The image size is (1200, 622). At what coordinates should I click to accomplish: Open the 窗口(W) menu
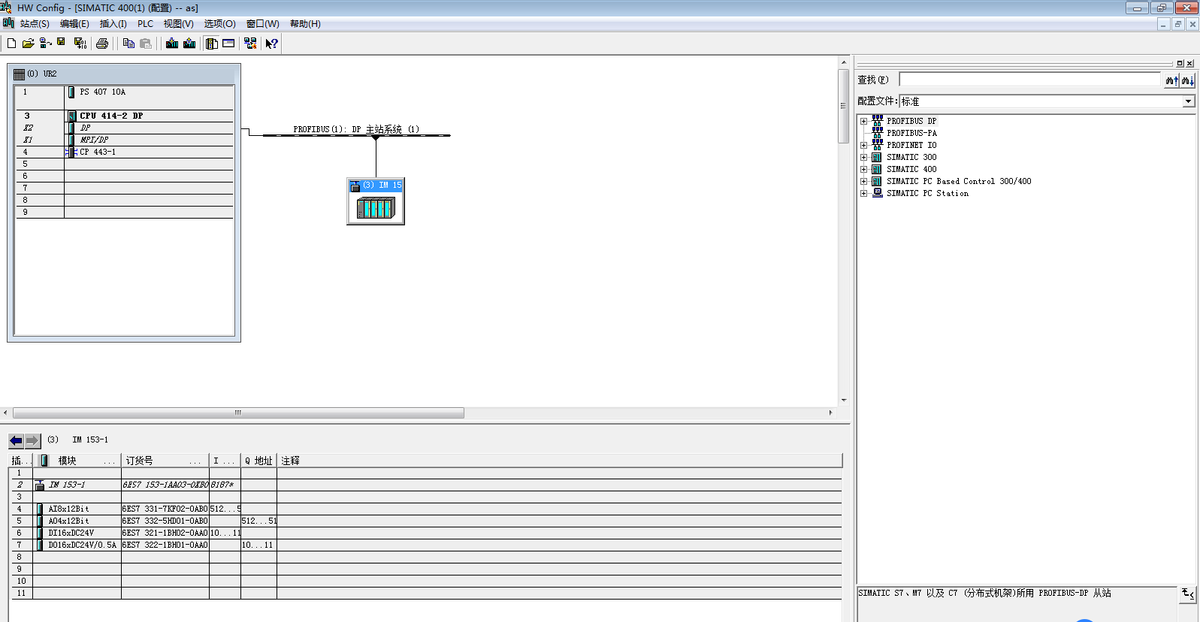point(263,23)
